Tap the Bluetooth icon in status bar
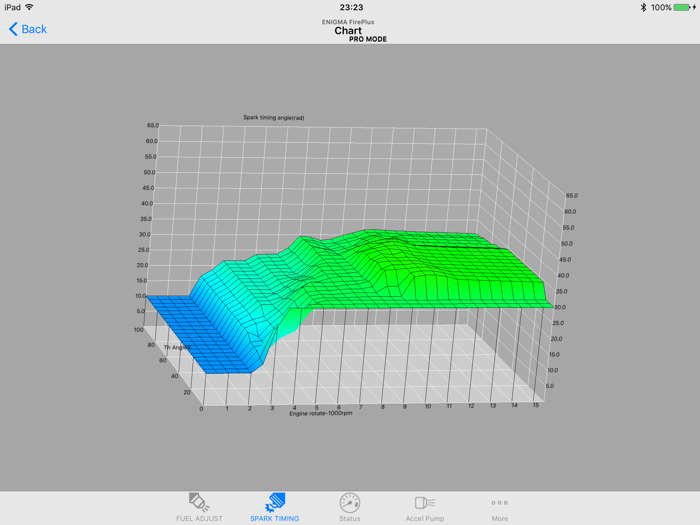700x525 pixels. click(643, 7)
